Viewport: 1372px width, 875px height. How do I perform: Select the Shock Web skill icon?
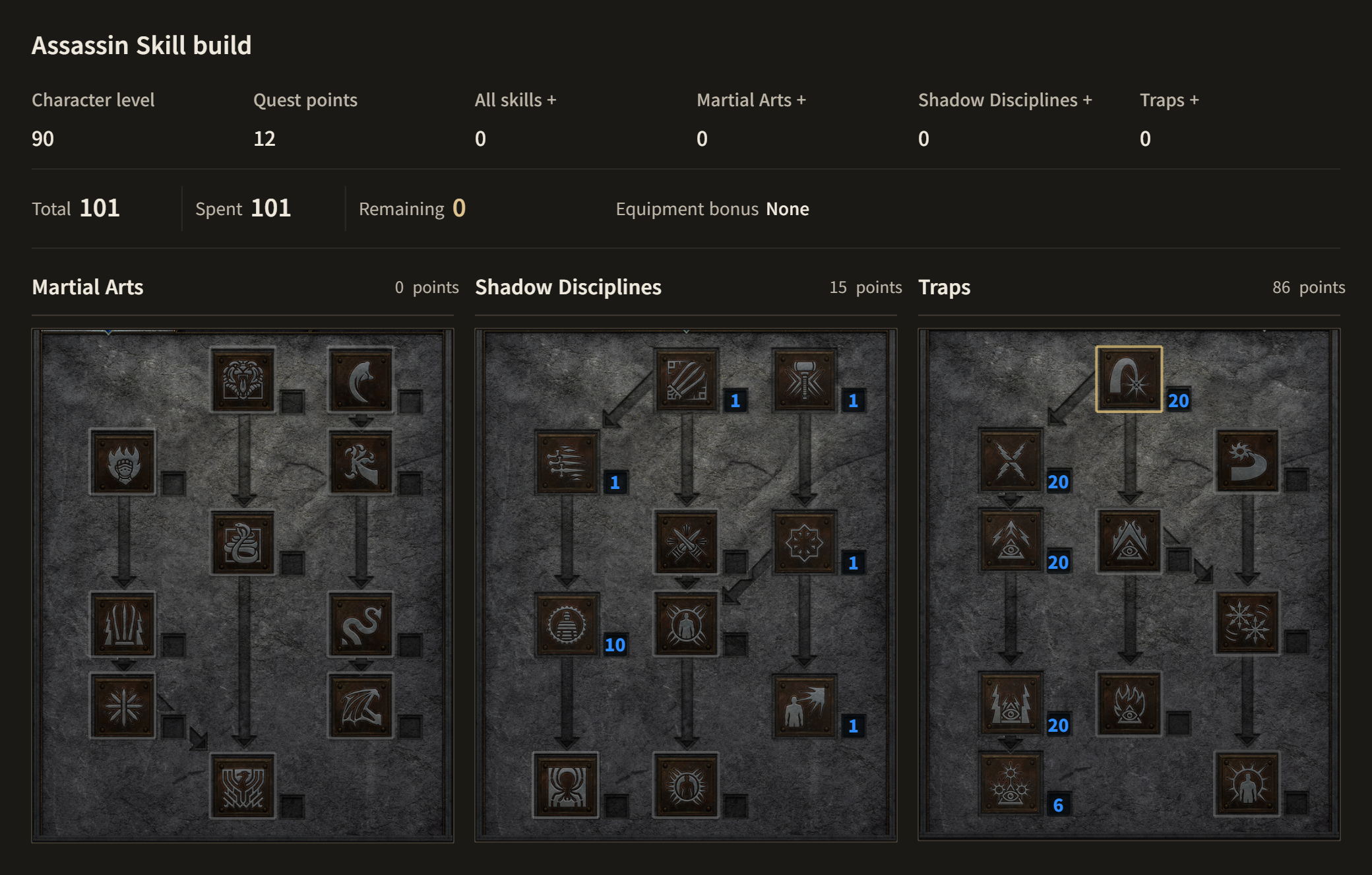tap(1011, 461)
